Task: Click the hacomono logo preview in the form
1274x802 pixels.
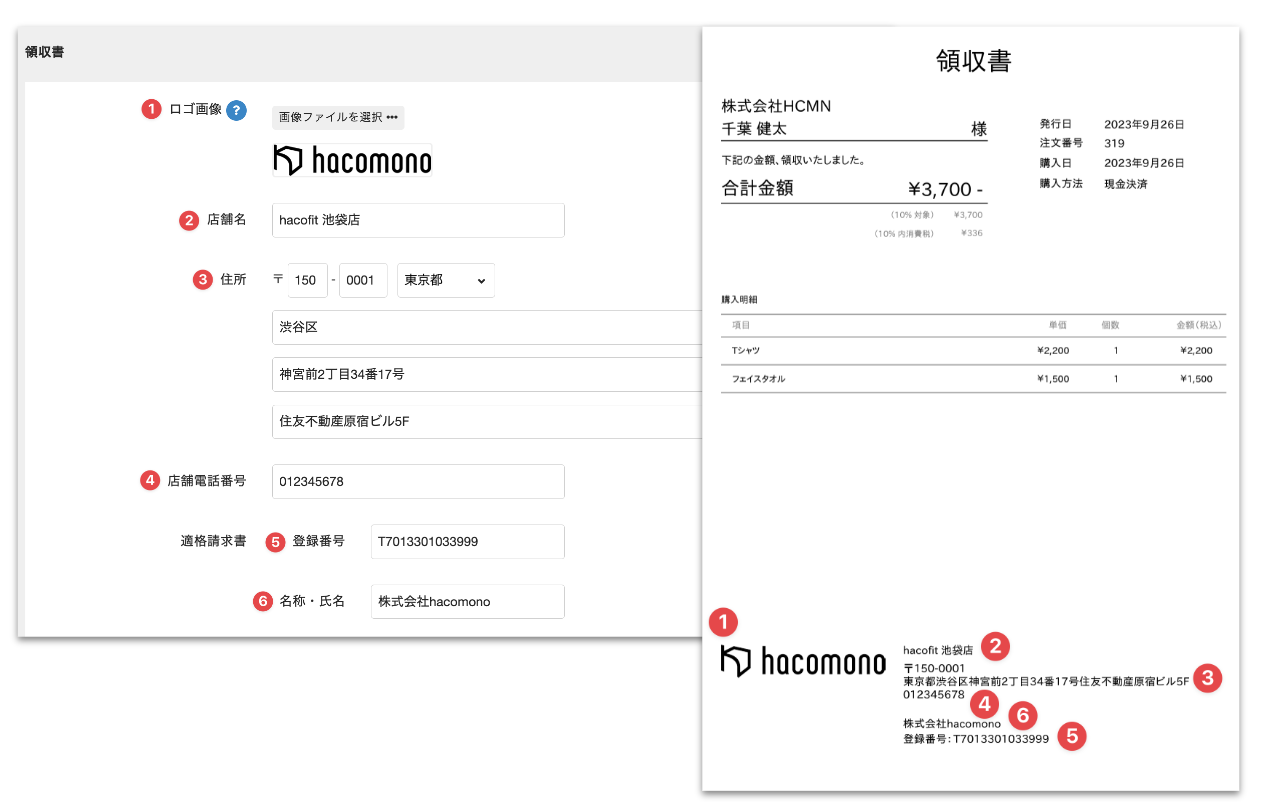Action: point(352,160)
